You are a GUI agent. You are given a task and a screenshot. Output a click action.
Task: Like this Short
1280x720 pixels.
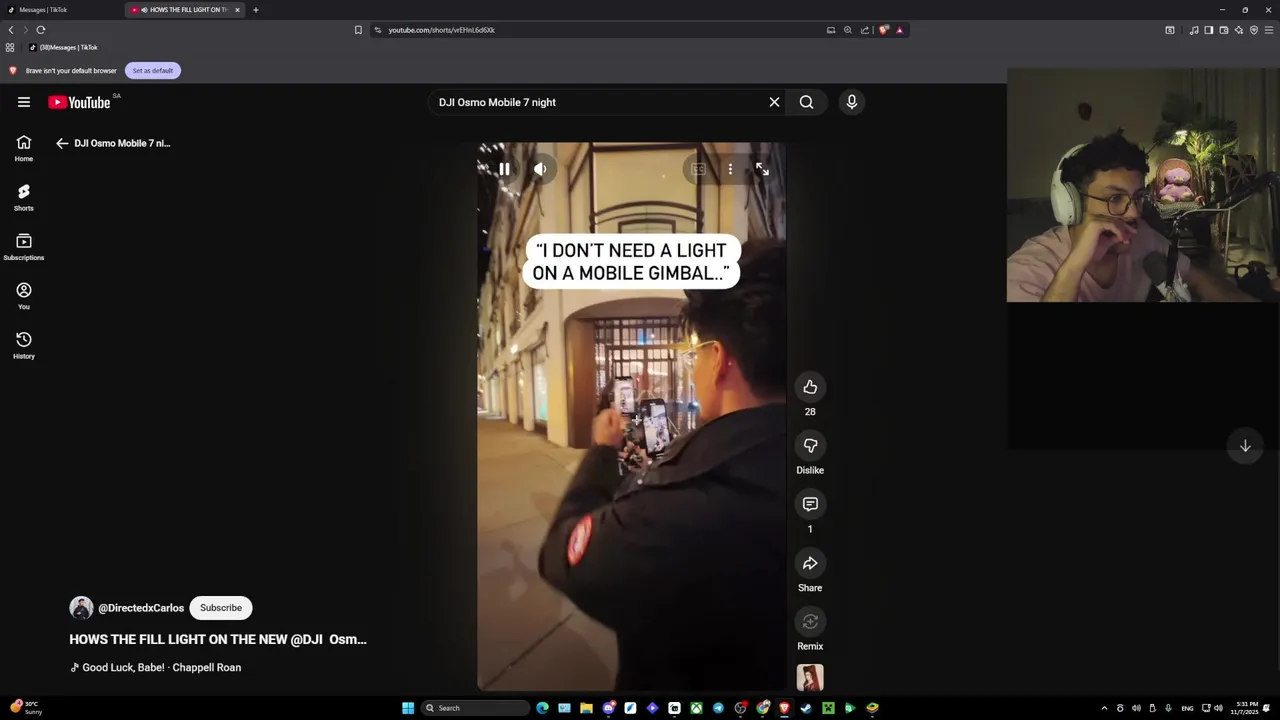pyautogui.click(x=810, y=387)
